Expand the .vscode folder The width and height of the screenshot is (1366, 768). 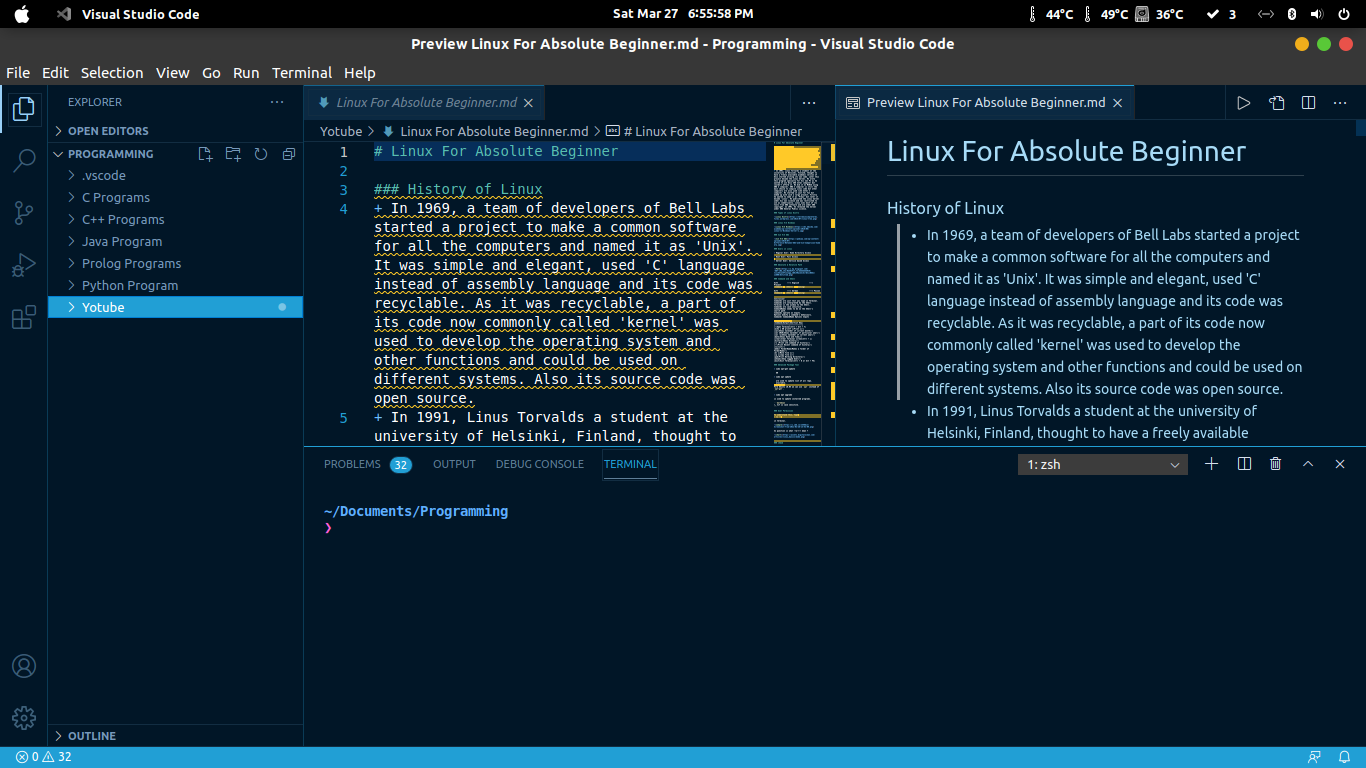click(175, 175)
